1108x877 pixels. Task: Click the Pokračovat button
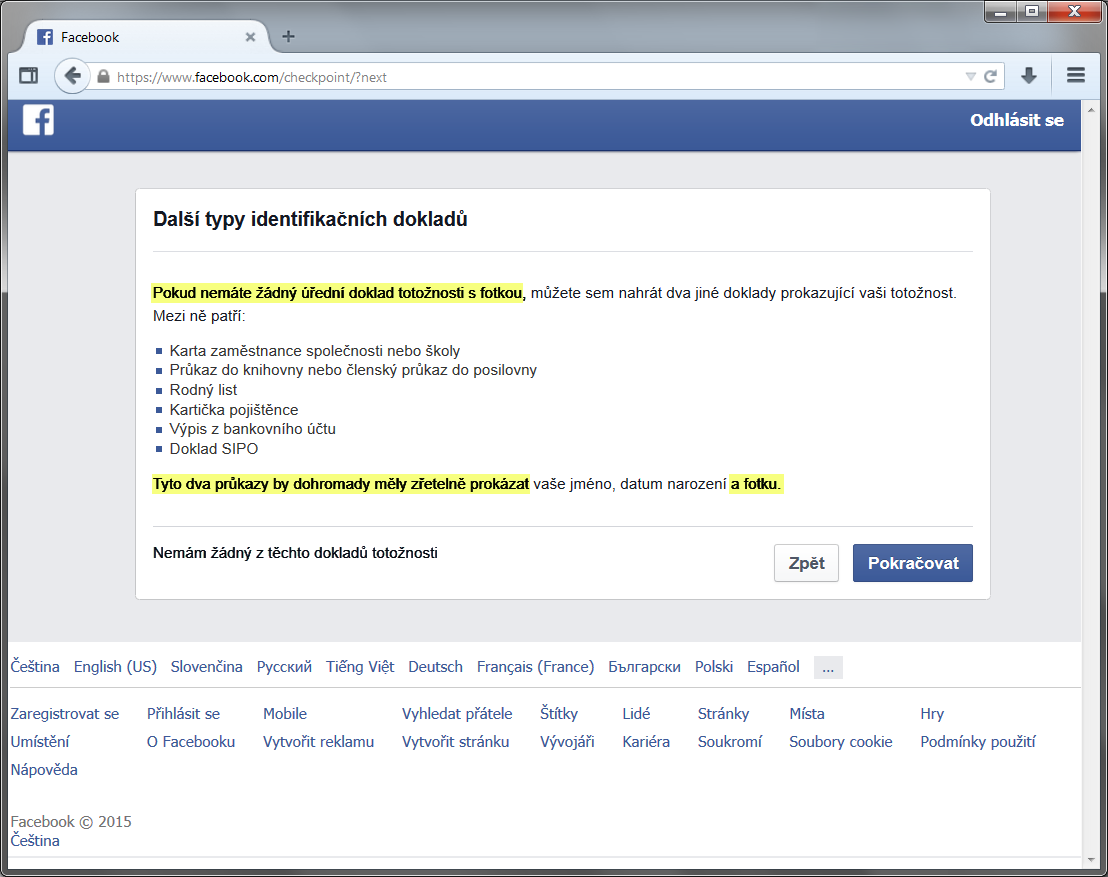912,563
